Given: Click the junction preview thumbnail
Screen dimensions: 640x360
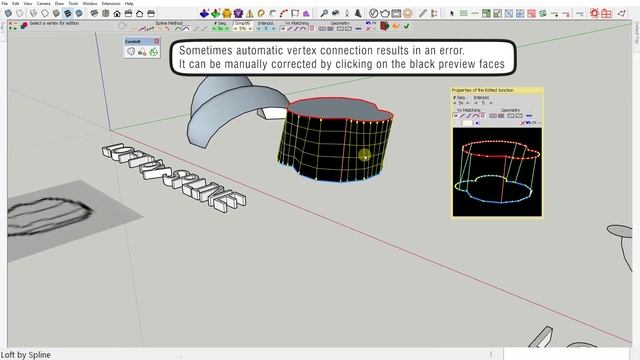Looking at the screenshot, I should pyautogui.click(x=497, y=172).
